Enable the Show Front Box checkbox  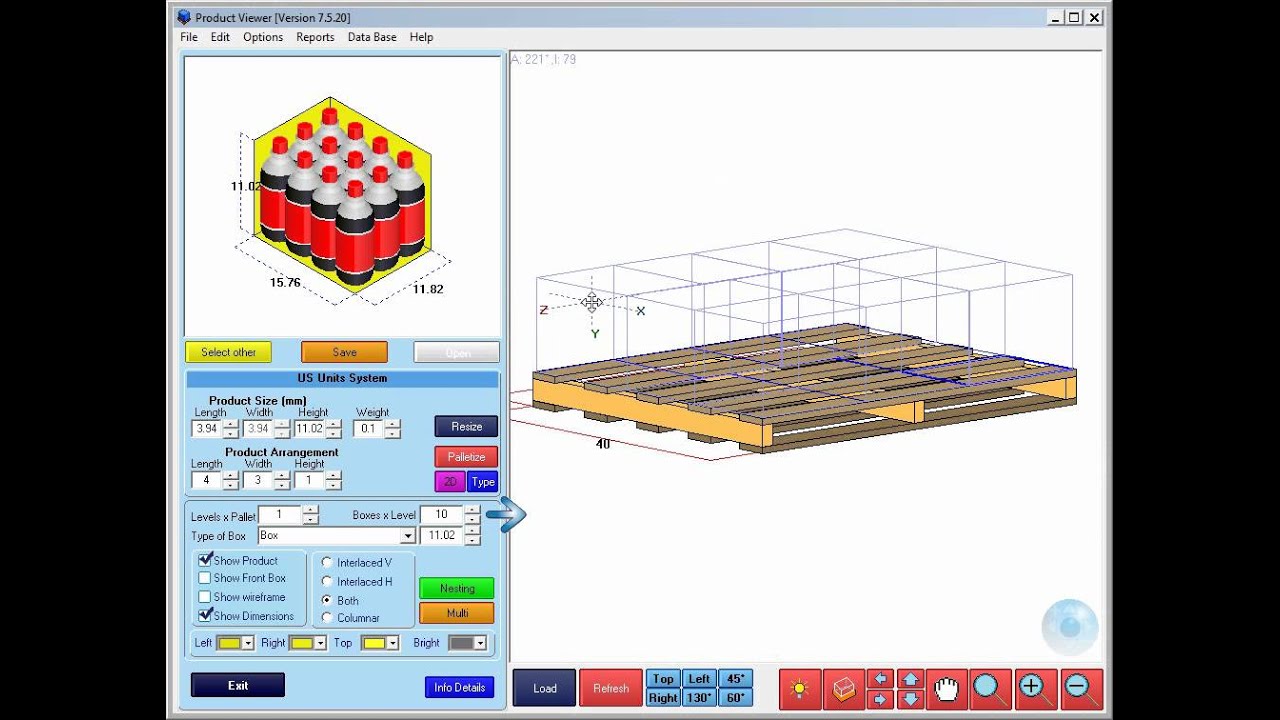(205, 578)
